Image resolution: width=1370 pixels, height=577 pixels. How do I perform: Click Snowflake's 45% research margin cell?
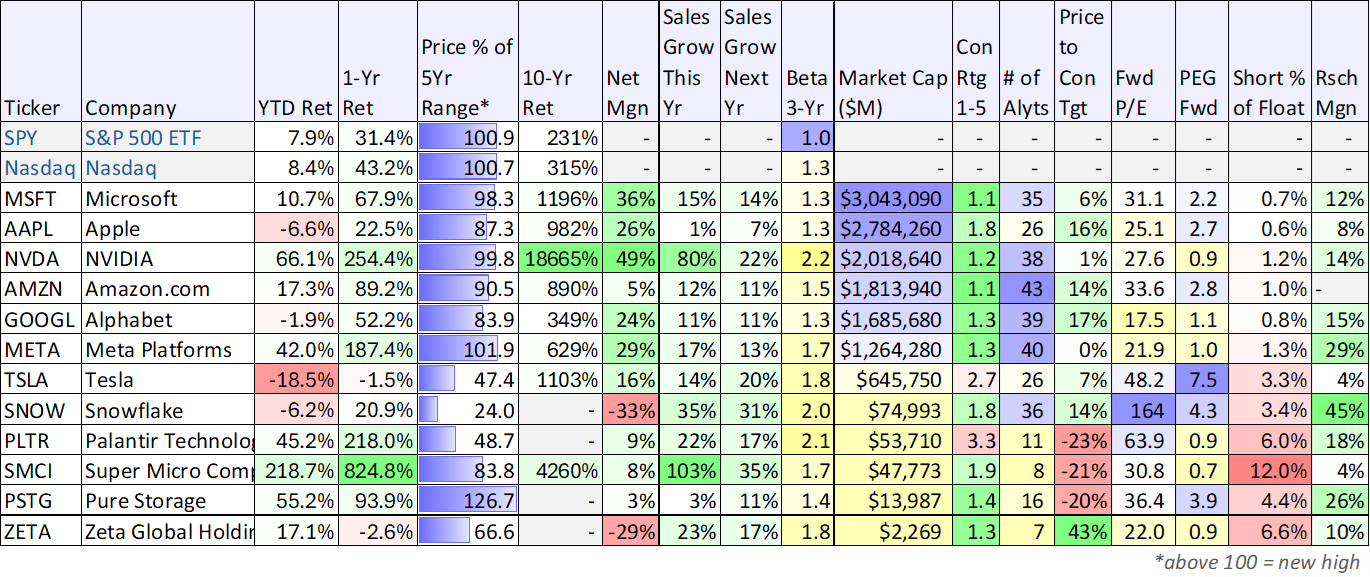click(x=1339, y=410)
